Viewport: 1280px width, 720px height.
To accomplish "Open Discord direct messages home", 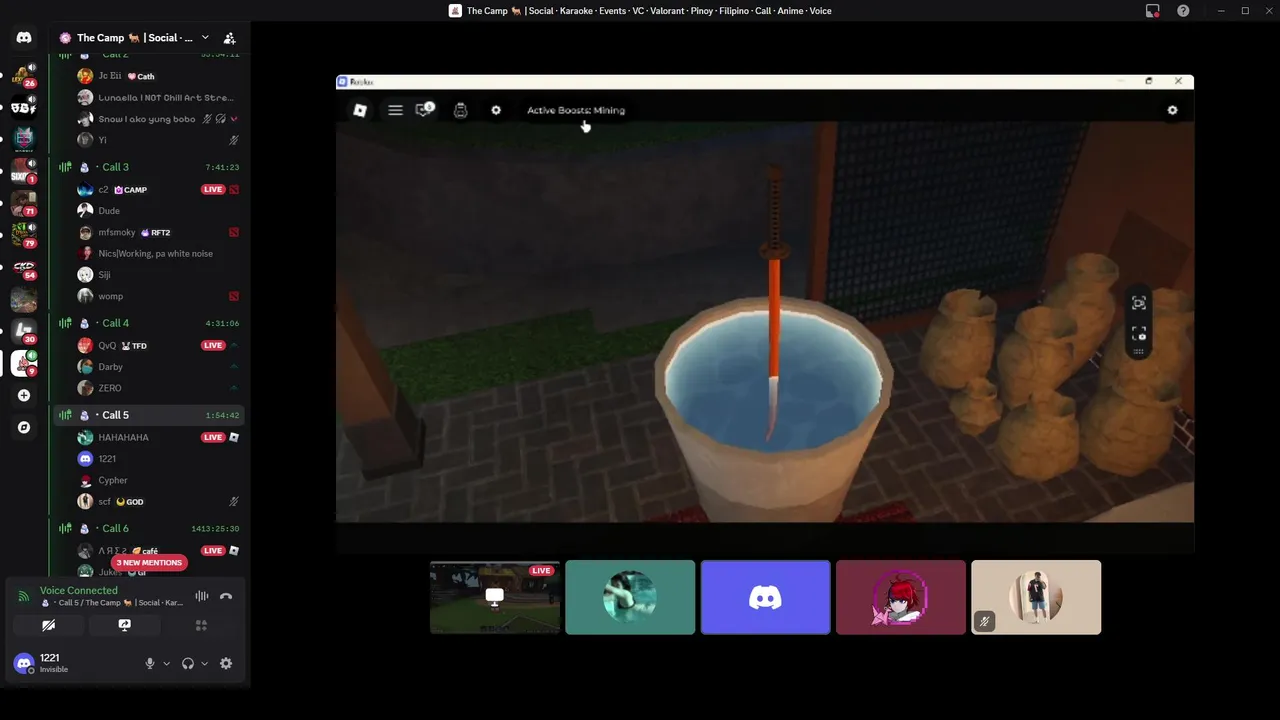I will pos(24,37).
